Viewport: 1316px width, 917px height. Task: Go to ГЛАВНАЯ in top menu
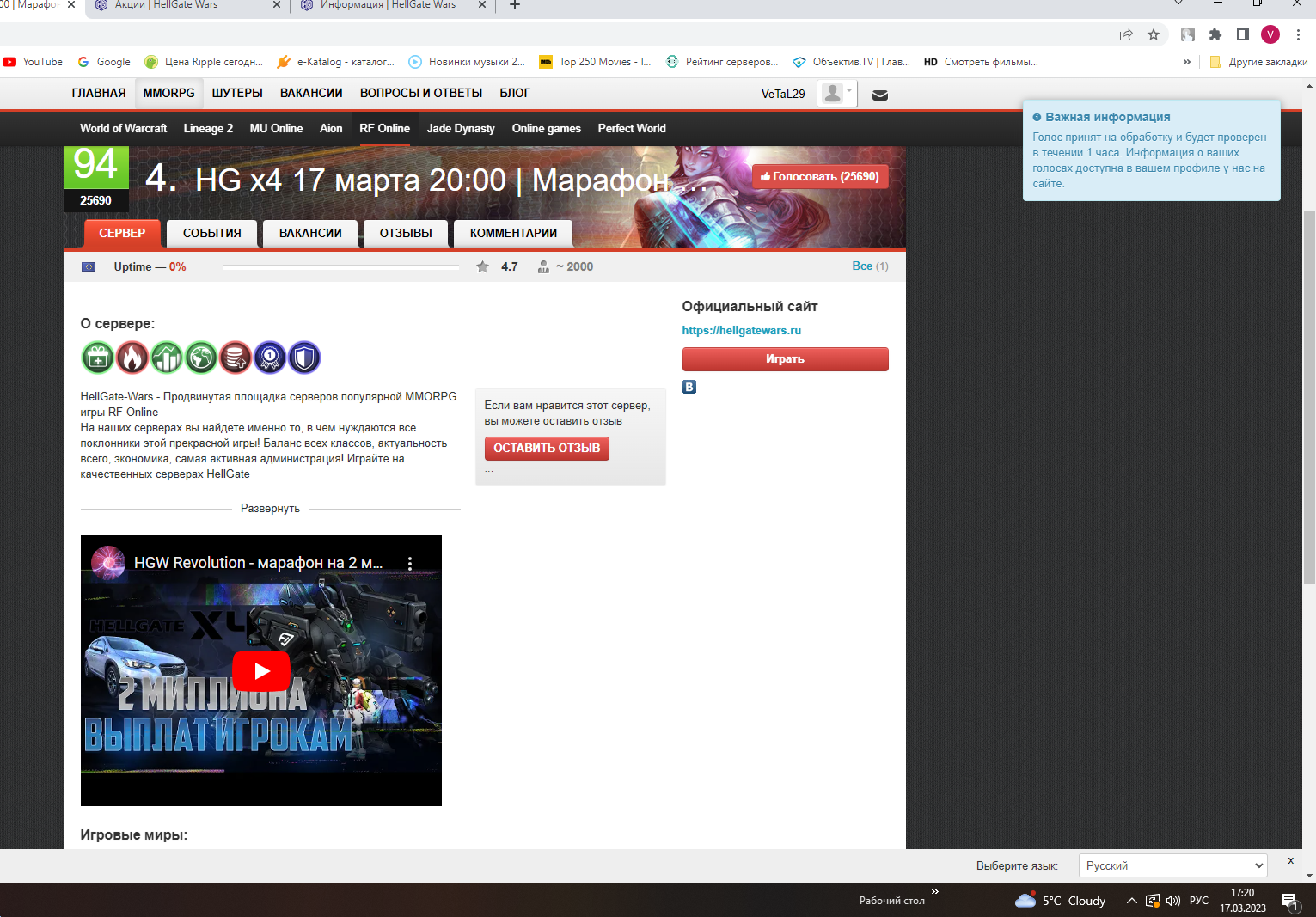[99, 93]
